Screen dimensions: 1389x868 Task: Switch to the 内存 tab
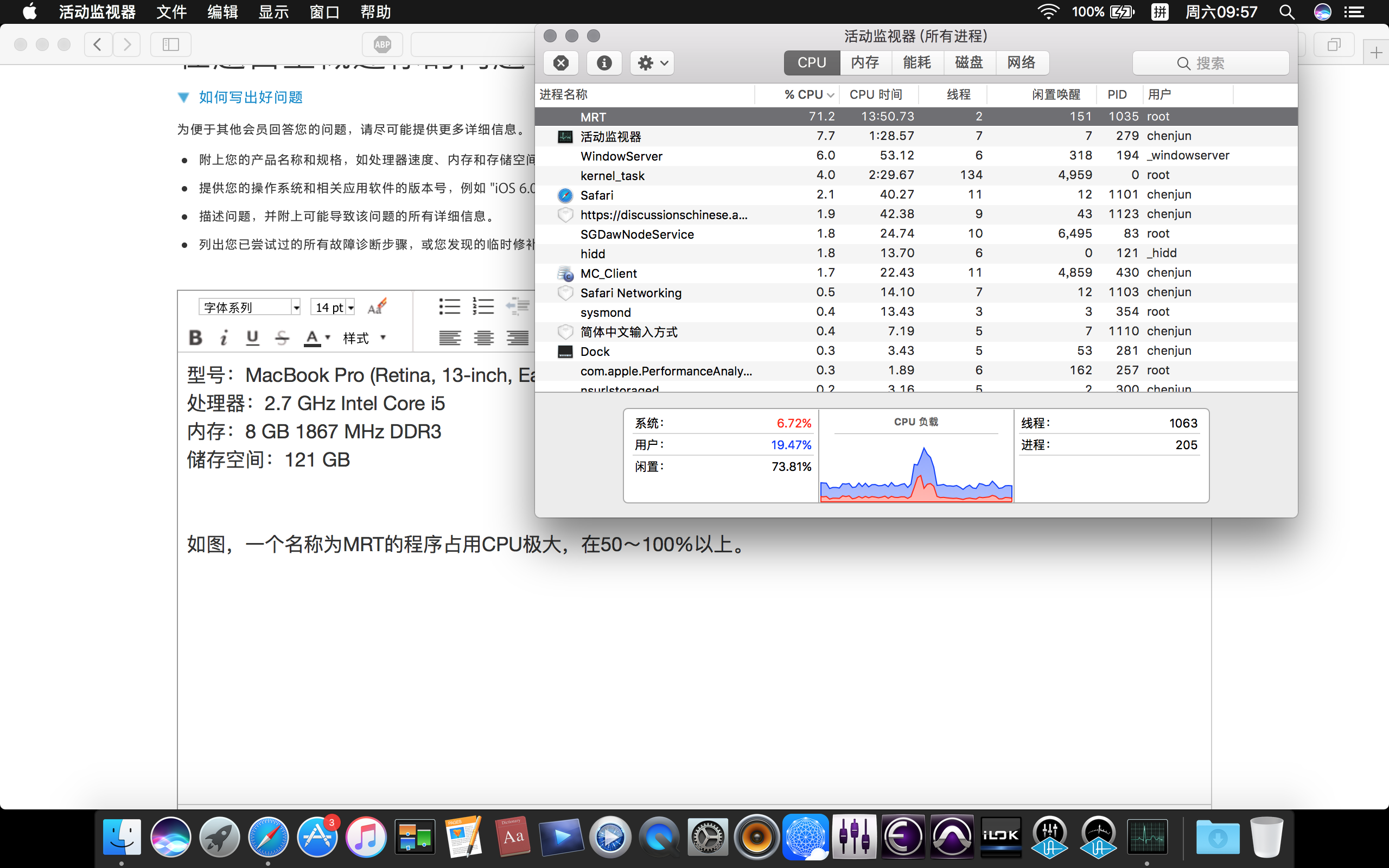coord(865,62)
